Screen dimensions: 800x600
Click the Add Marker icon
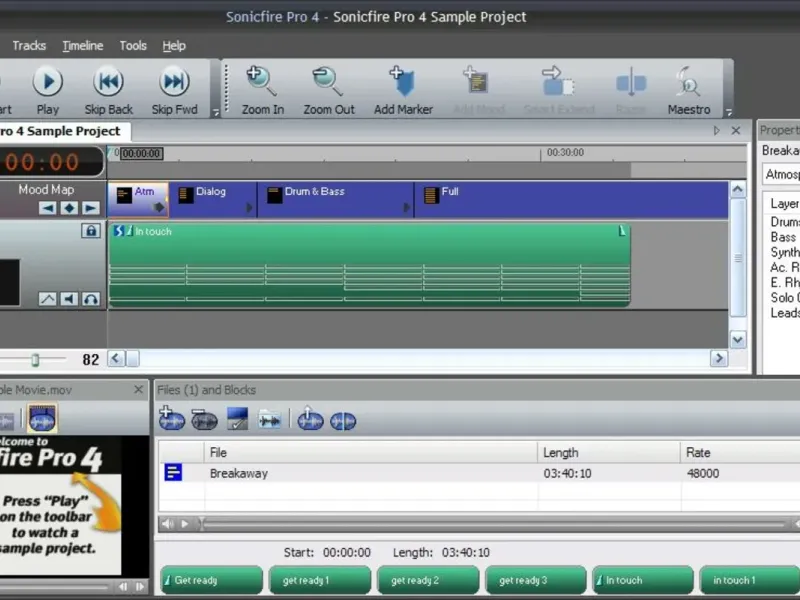402,82
